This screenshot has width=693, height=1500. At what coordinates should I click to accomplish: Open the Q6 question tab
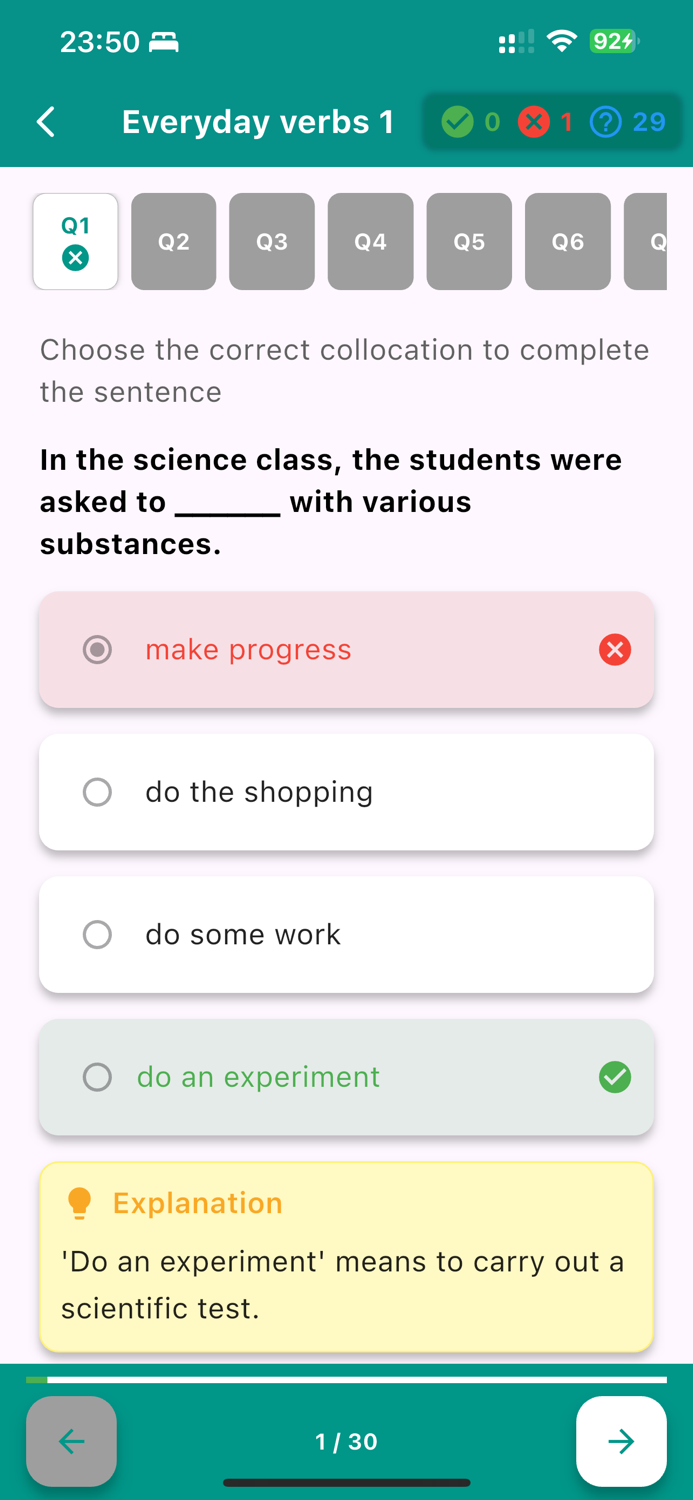tap(568, 242)
